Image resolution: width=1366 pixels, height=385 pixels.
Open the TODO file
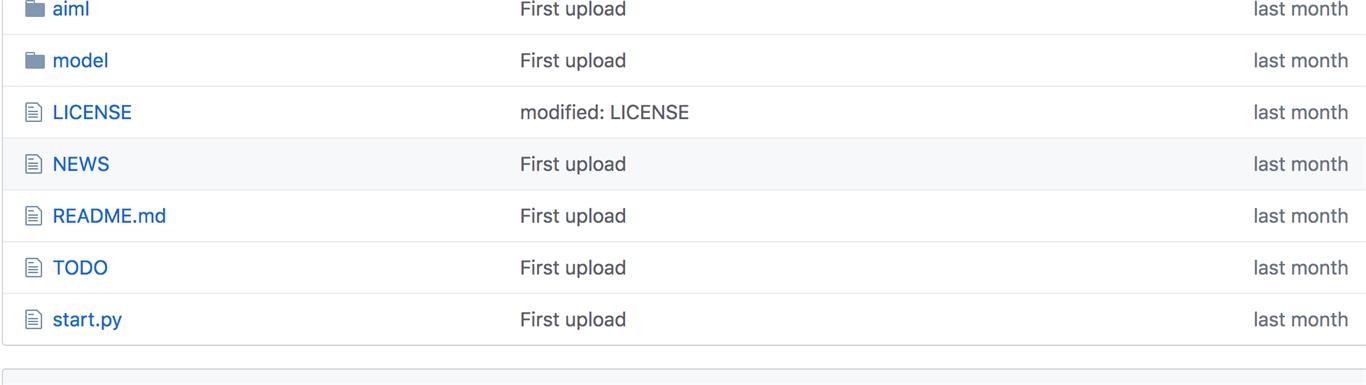(x=80, y=268)
